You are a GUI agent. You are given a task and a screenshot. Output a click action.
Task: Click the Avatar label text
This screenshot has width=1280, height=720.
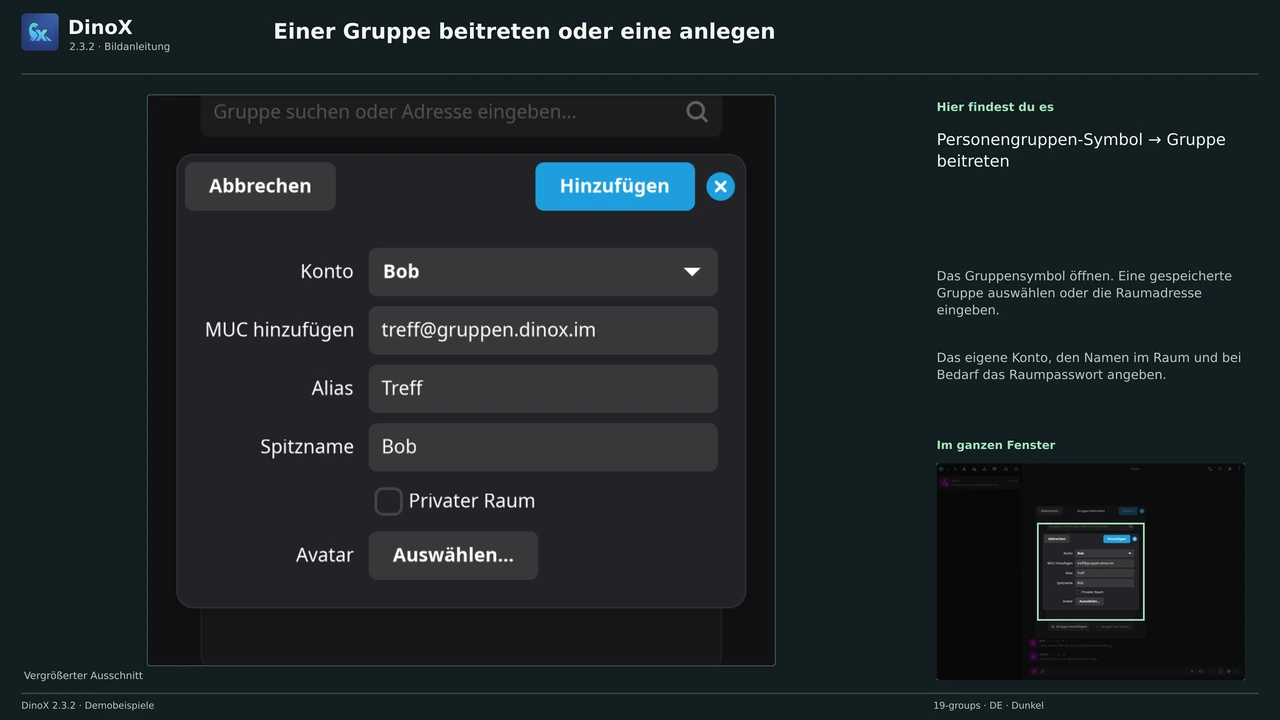[325, 555]
